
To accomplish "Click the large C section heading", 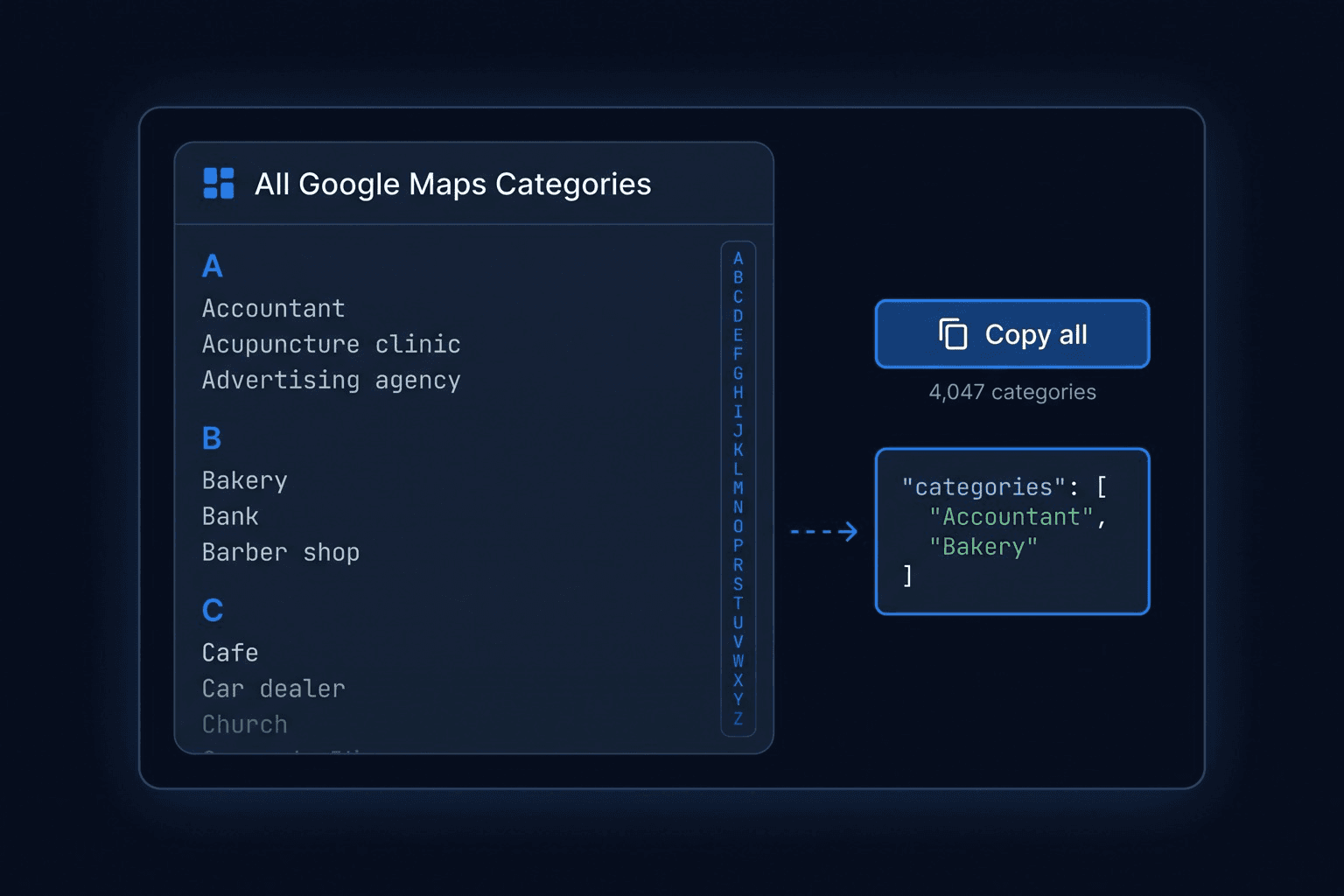I will point(213,611).
